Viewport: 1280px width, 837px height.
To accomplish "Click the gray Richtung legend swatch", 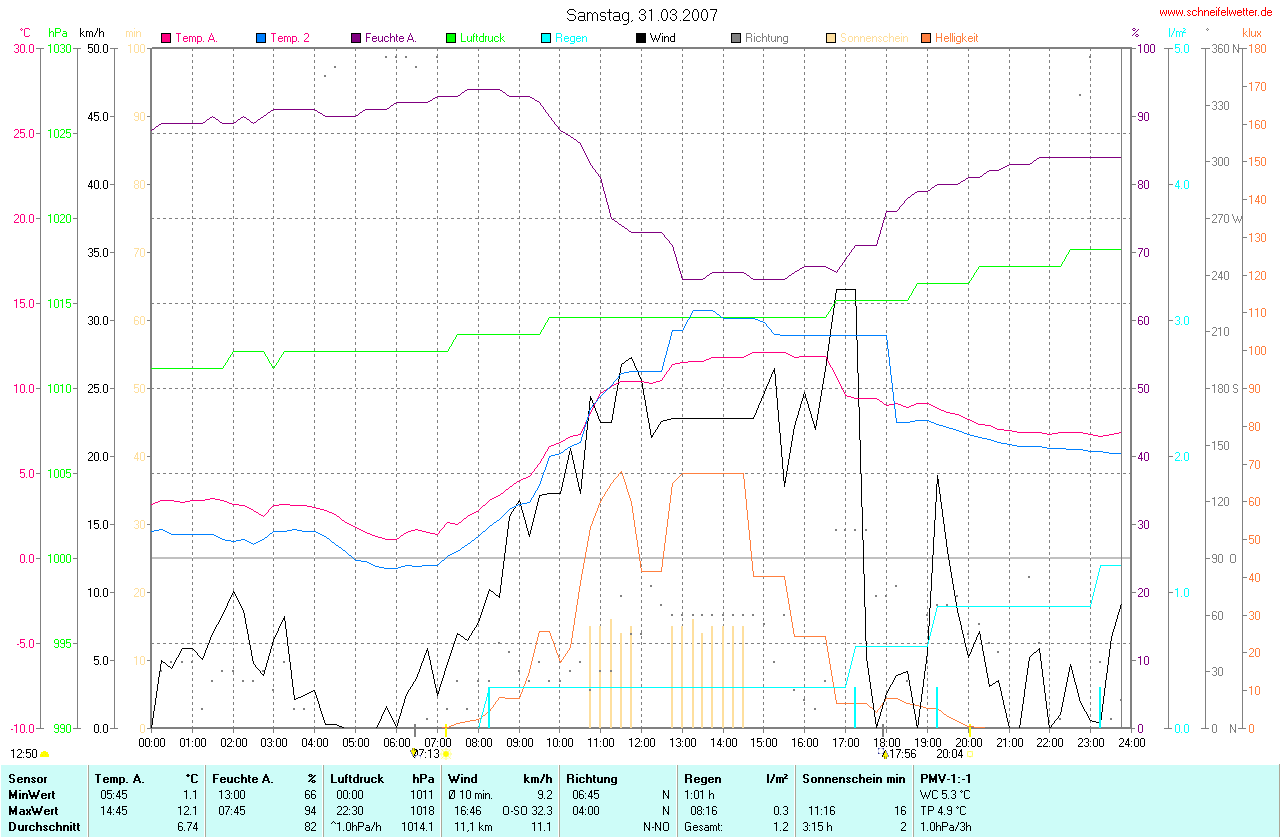I will click(736, 38).
